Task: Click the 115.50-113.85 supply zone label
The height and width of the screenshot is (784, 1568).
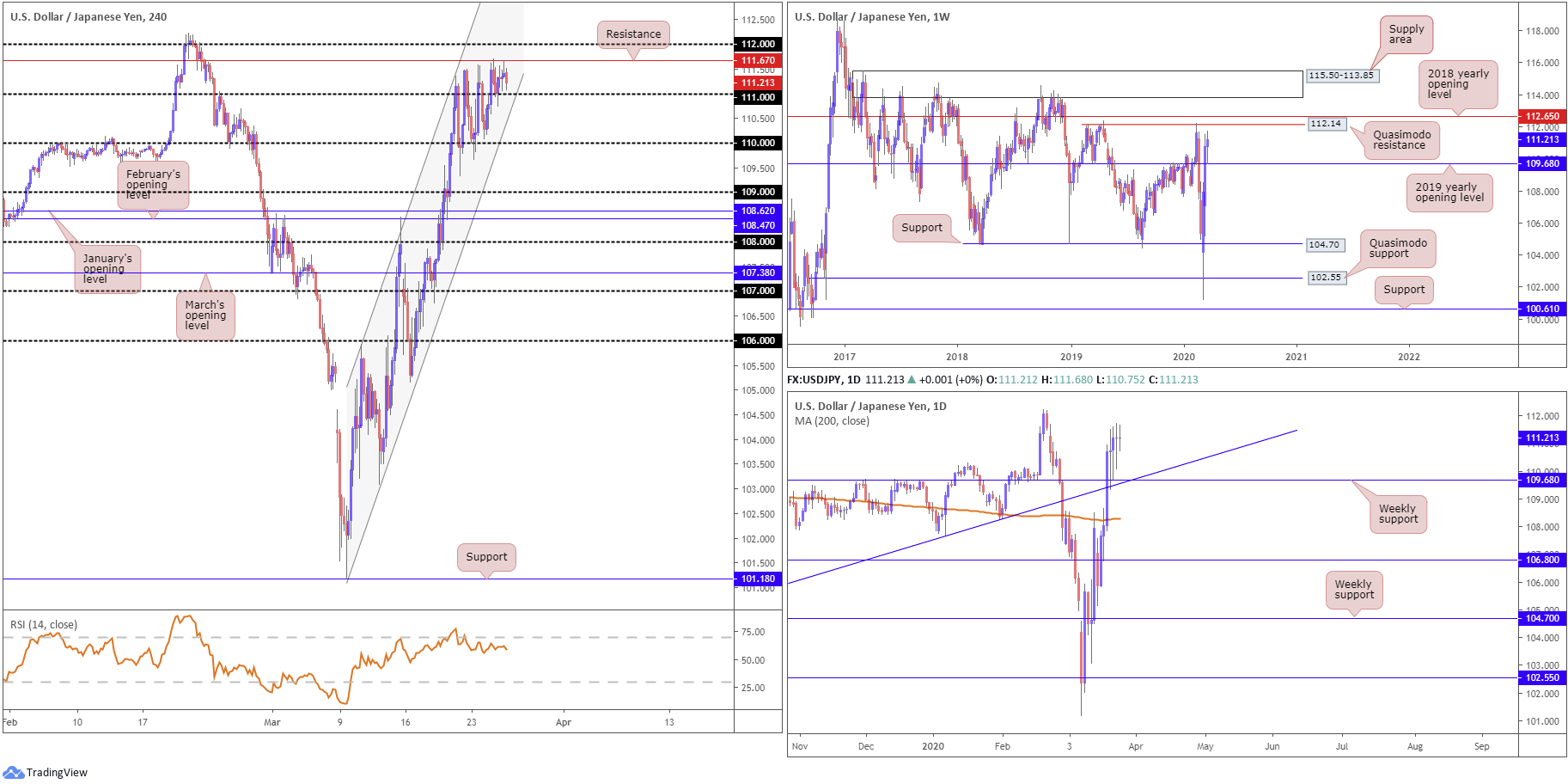Action: click(1341, 76)
